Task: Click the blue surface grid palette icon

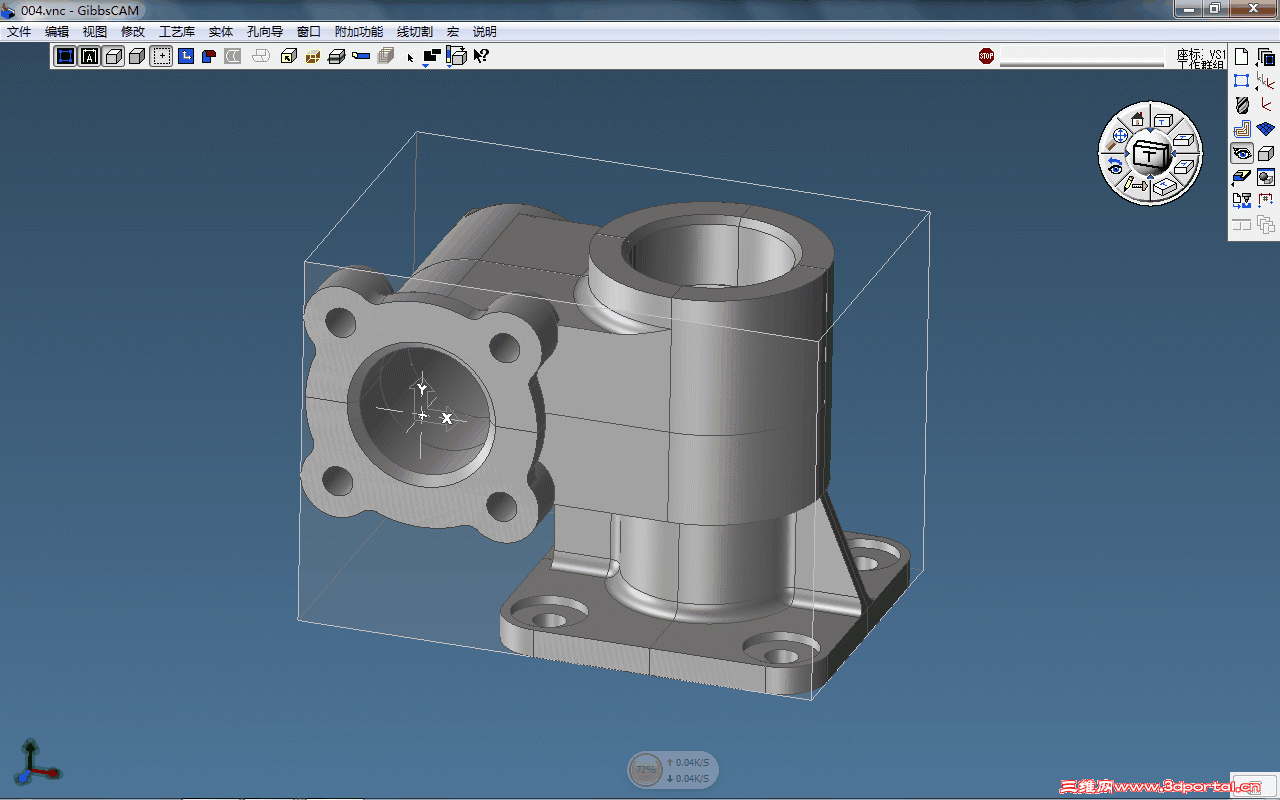Action: [x=1266, y=129]
